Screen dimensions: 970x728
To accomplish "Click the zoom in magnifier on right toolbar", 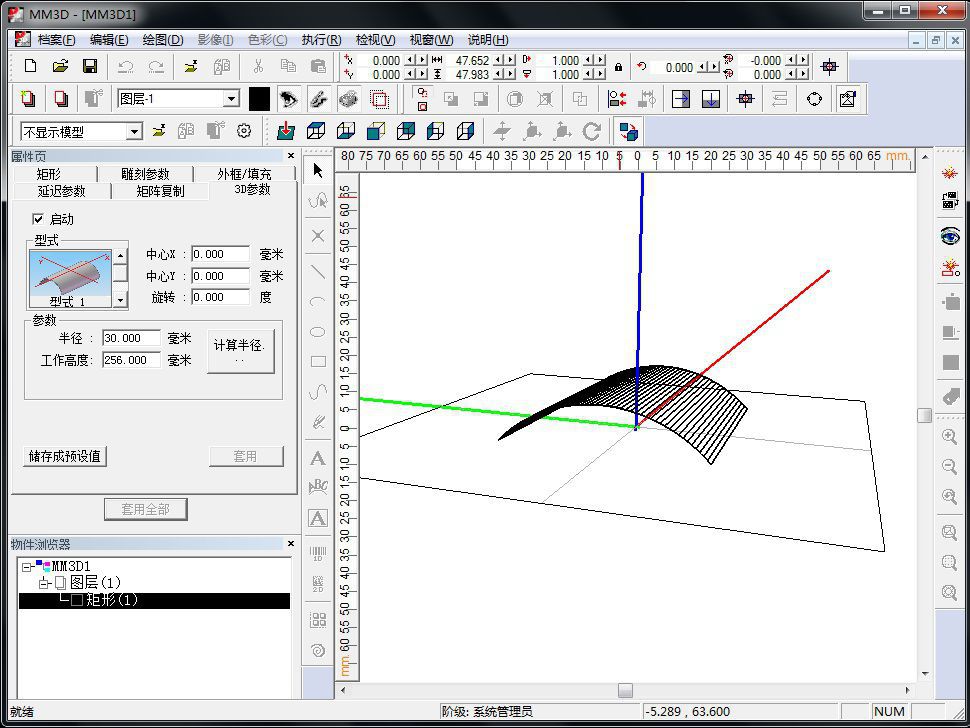I will pos(950,437).
